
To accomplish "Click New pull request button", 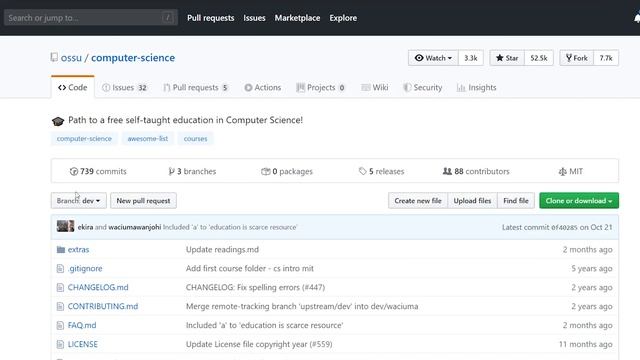I will (143, 200).
